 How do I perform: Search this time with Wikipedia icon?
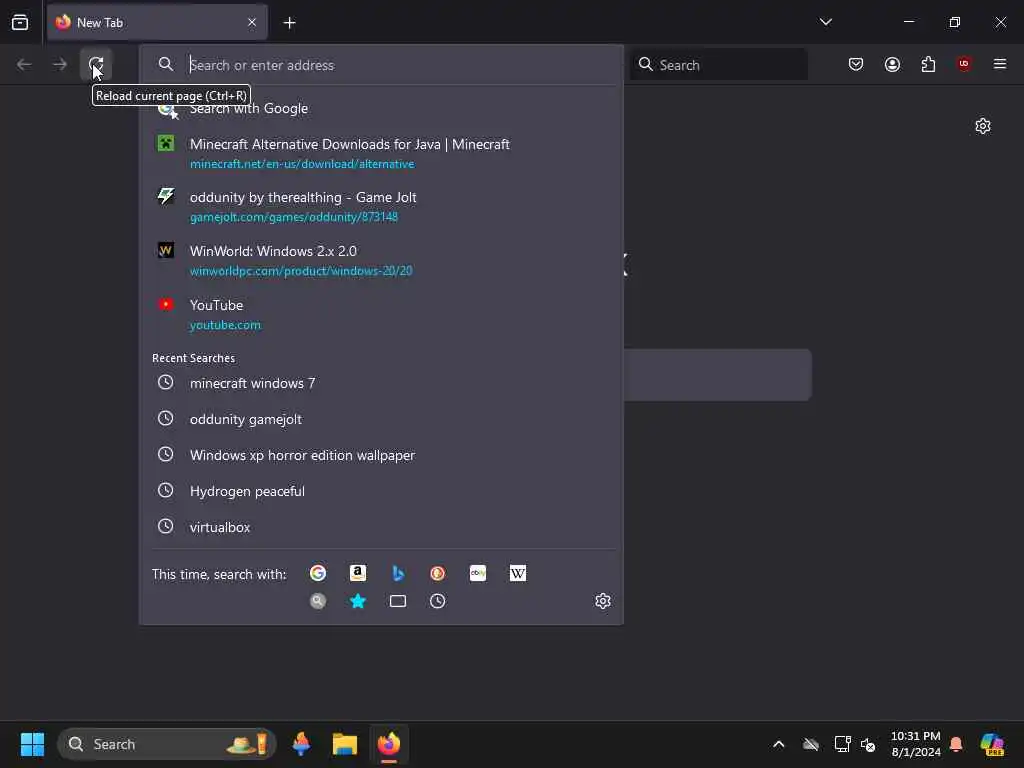click(x=518, y=573)
